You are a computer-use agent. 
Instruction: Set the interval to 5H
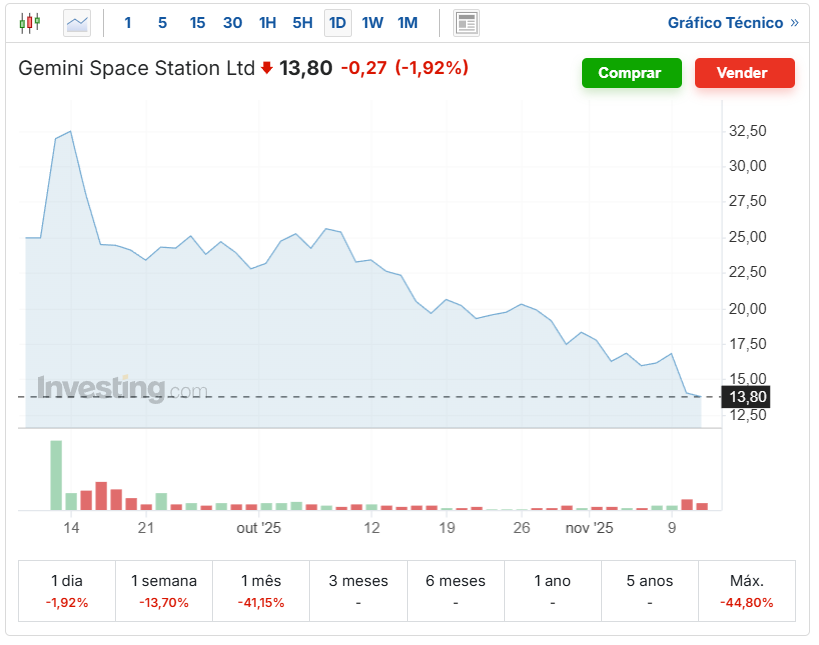(302, 22)
